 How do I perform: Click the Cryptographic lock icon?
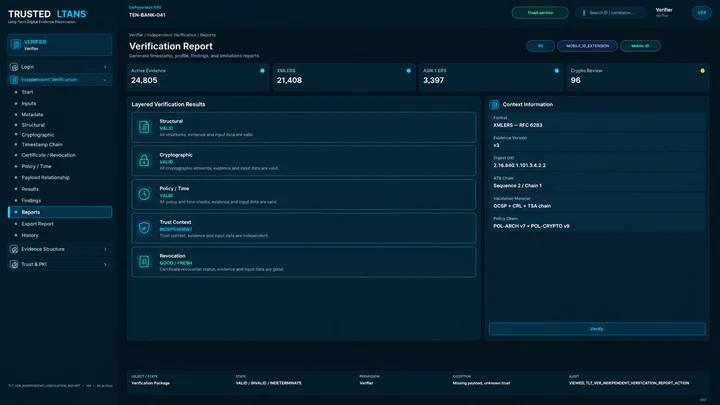[144, 161]
